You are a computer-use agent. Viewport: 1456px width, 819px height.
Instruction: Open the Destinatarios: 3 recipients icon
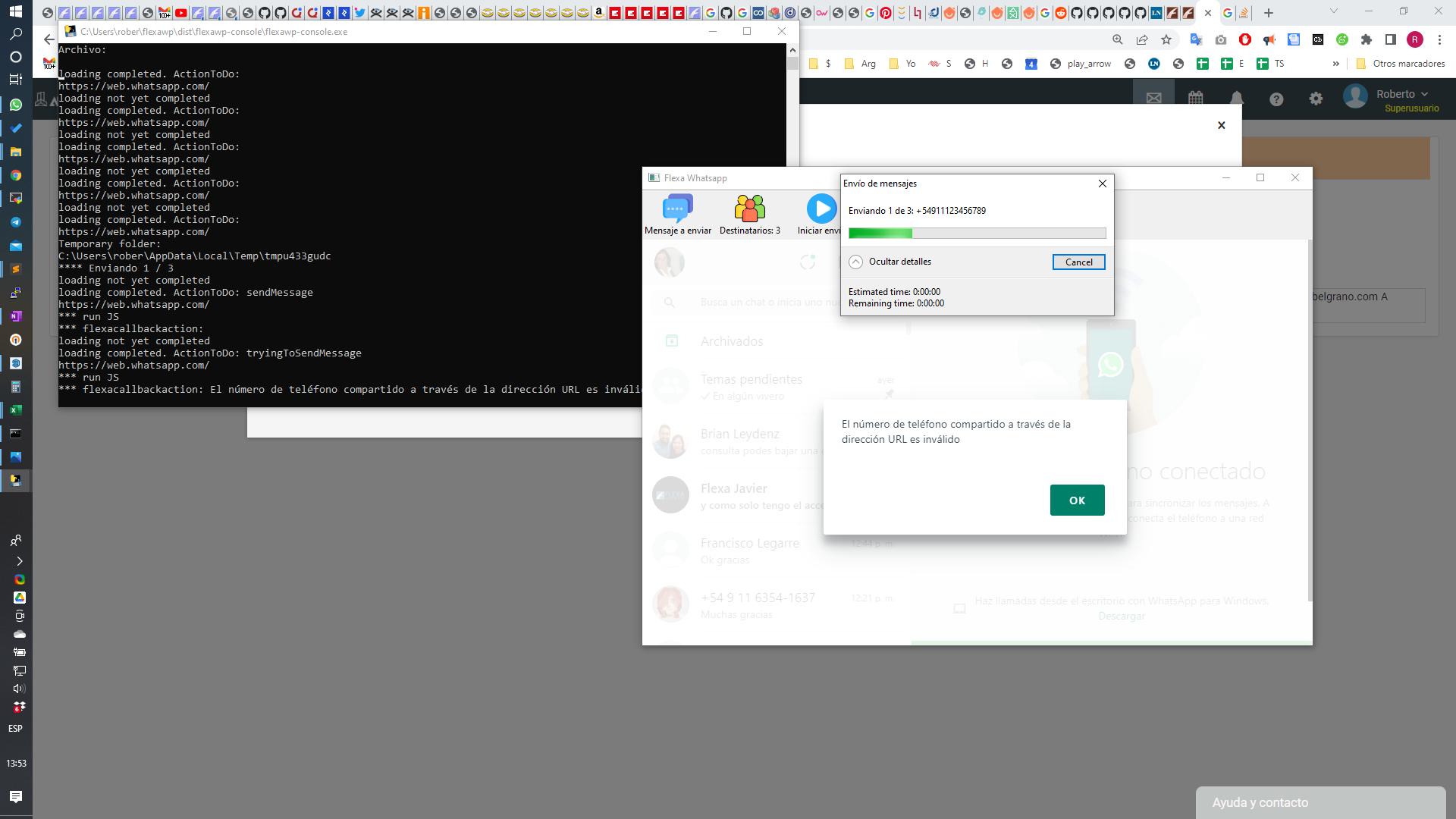click(x=749, y=215)
